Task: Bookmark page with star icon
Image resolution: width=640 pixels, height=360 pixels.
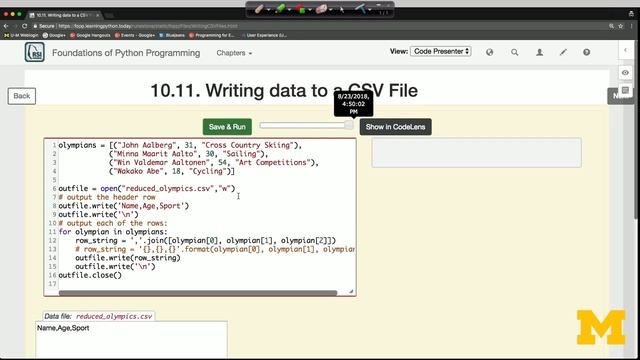Action: click(620, 26)
